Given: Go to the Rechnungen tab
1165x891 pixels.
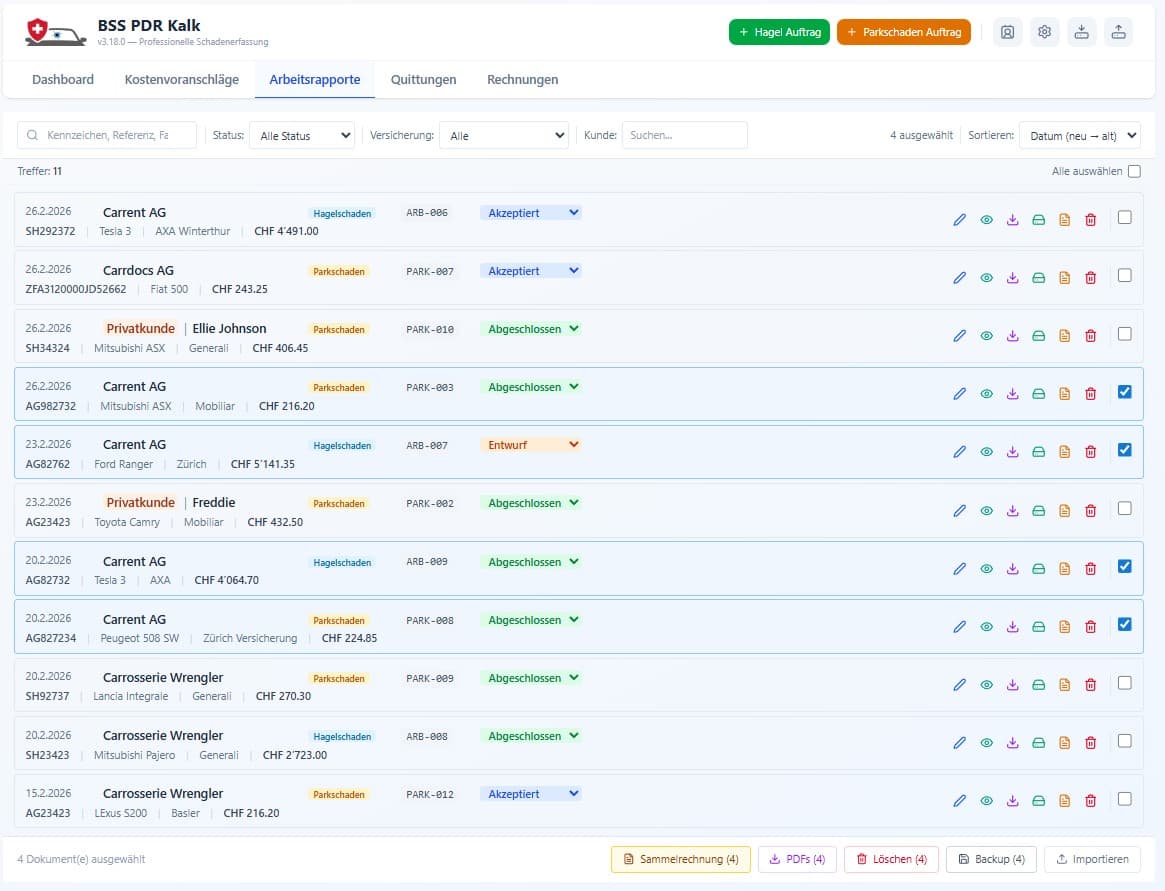Looking at the screenshot, I should point(522,80).
